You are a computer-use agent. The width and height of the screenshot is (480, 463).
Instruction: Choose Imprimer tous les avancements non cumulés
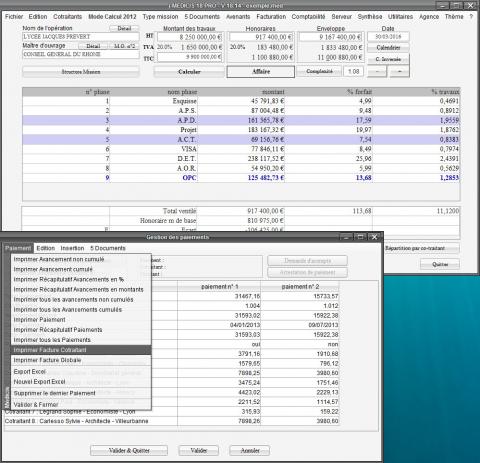[x=81, y=299]
